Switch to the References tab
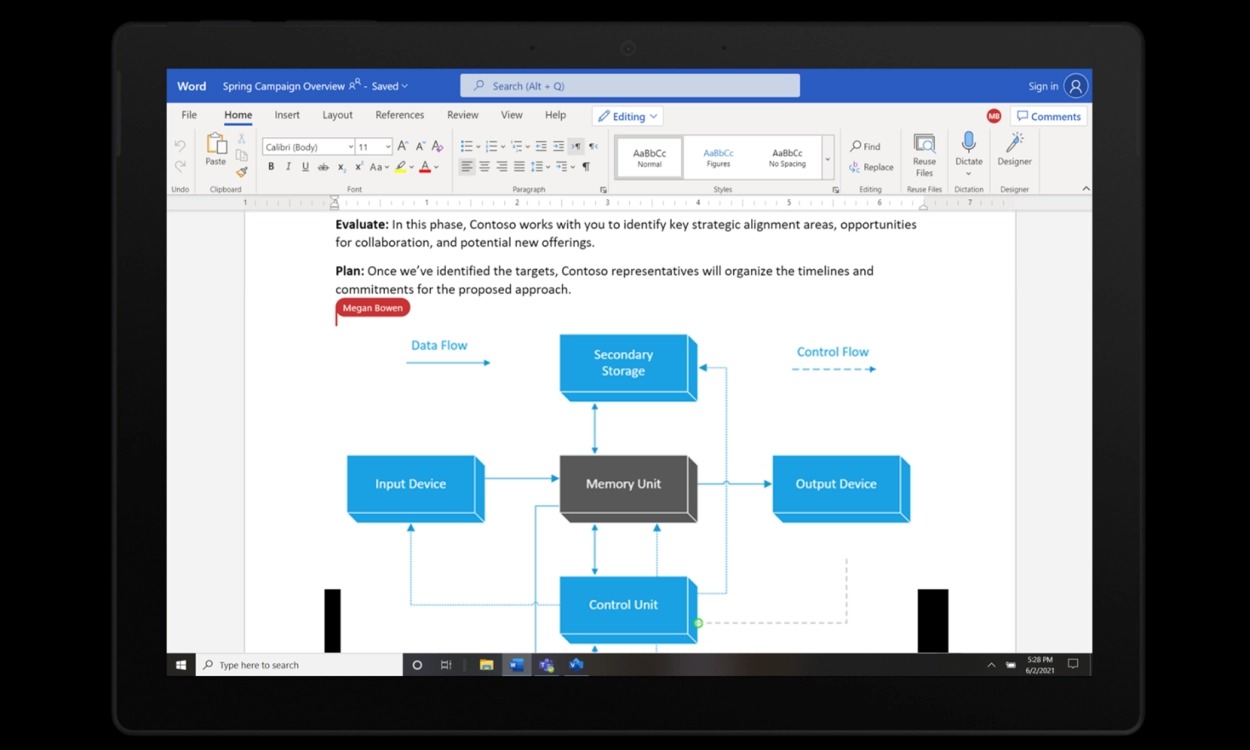The width and height of the screenshot is (1250, 750). click(x=399, y=115)
